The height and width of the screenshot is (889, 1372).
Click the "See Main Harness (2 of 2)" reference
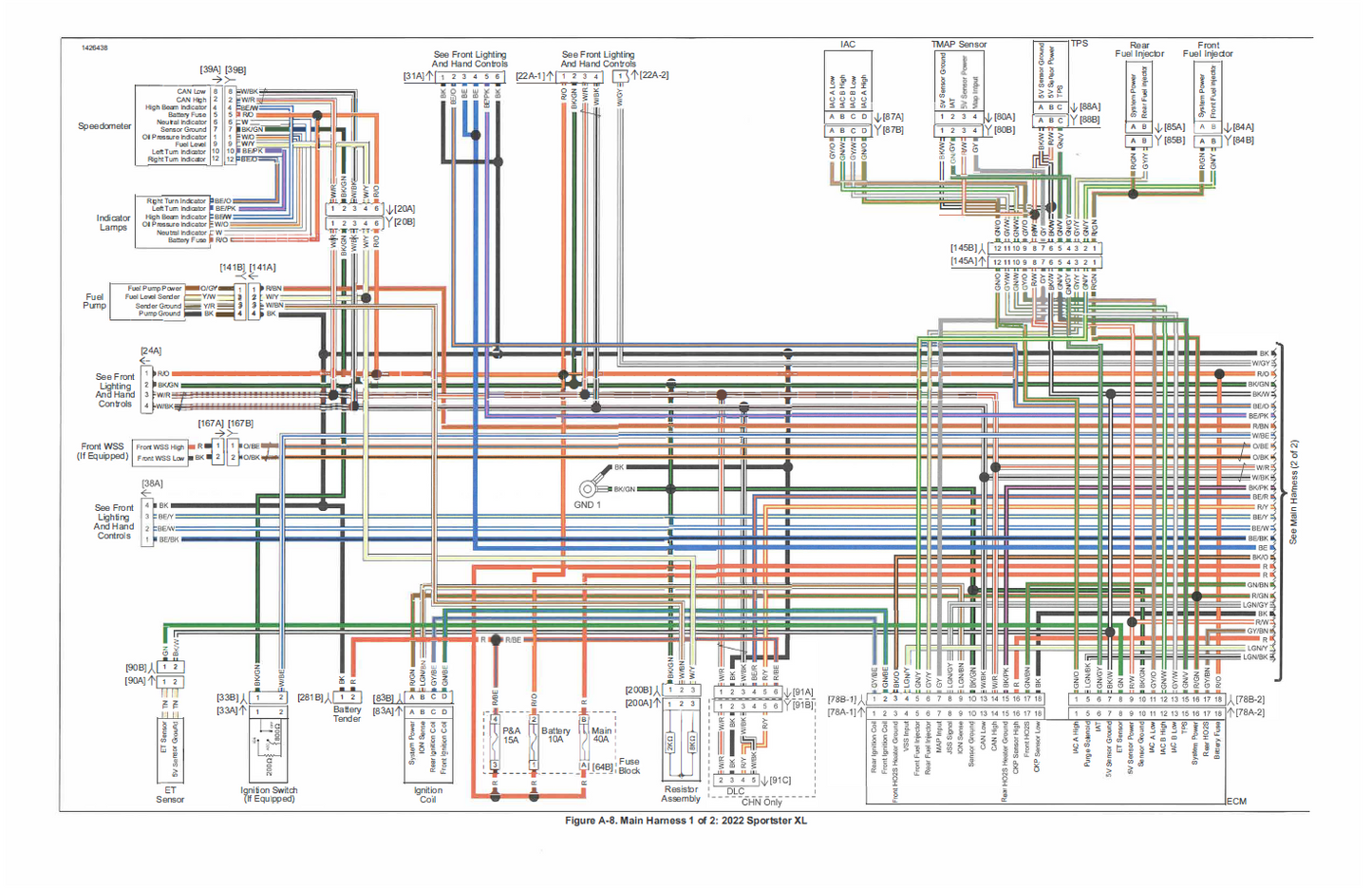tap(1293, 492)
